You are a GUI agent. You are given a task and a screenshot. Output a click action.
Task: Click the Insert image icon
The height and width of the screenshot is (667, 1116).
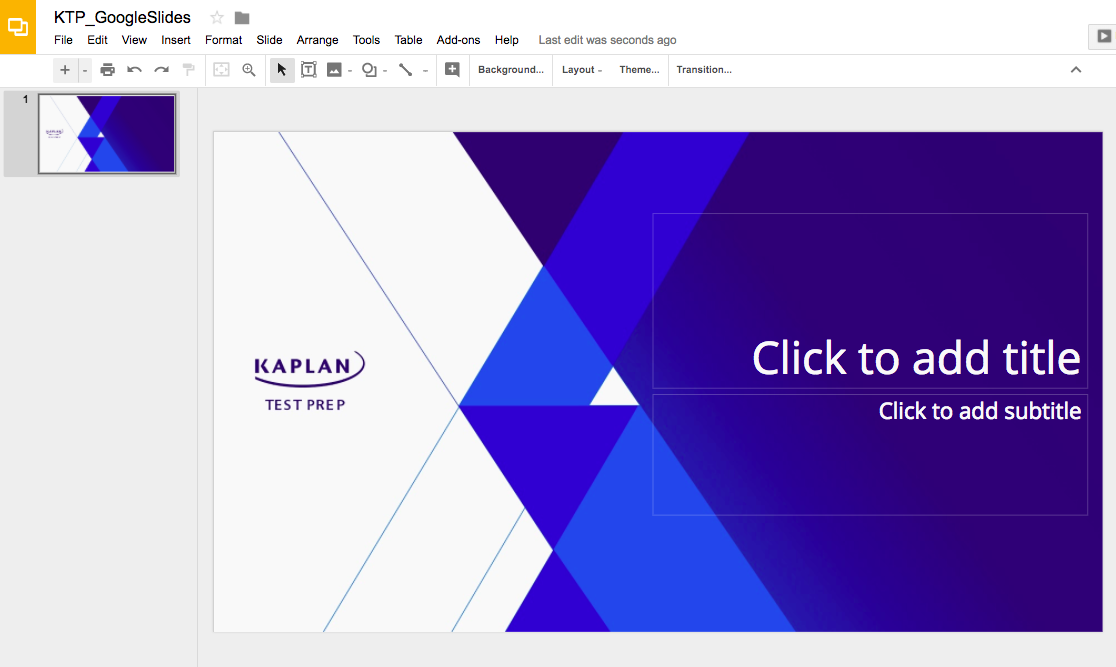(x=334, y=70)
